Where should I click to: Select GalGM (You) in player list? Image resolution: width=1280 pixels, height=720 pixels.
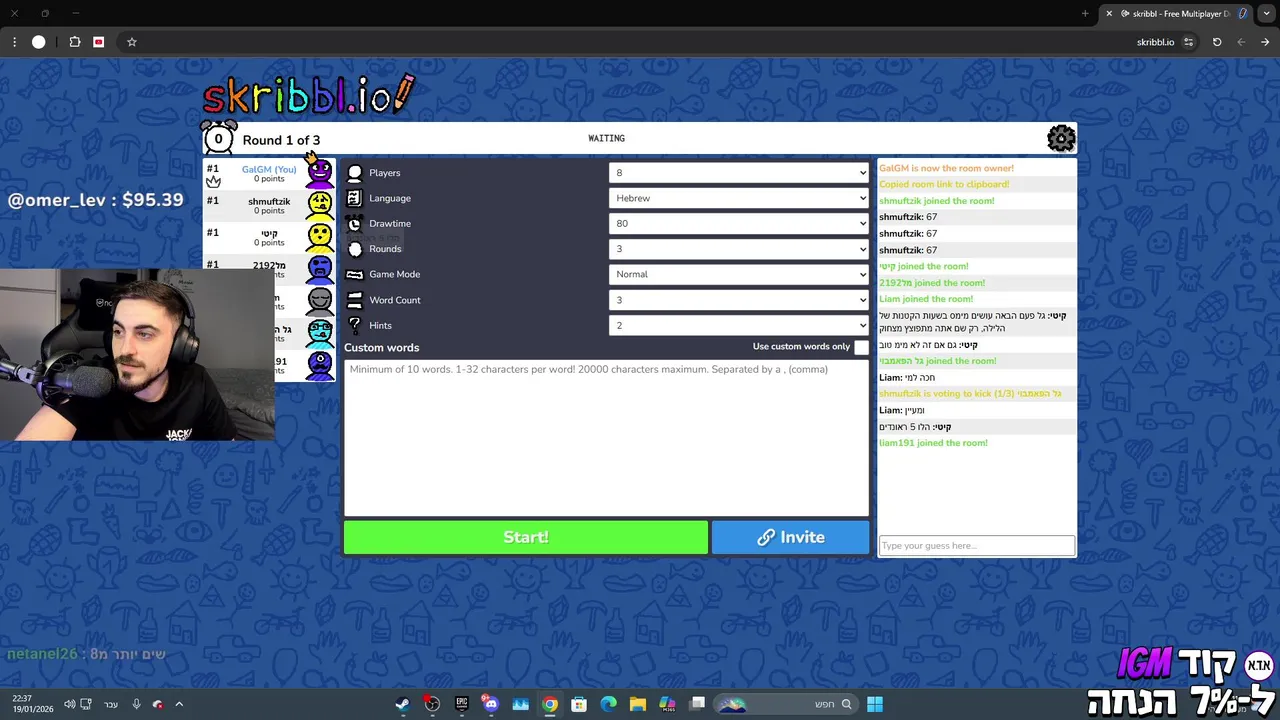point(269,169)
